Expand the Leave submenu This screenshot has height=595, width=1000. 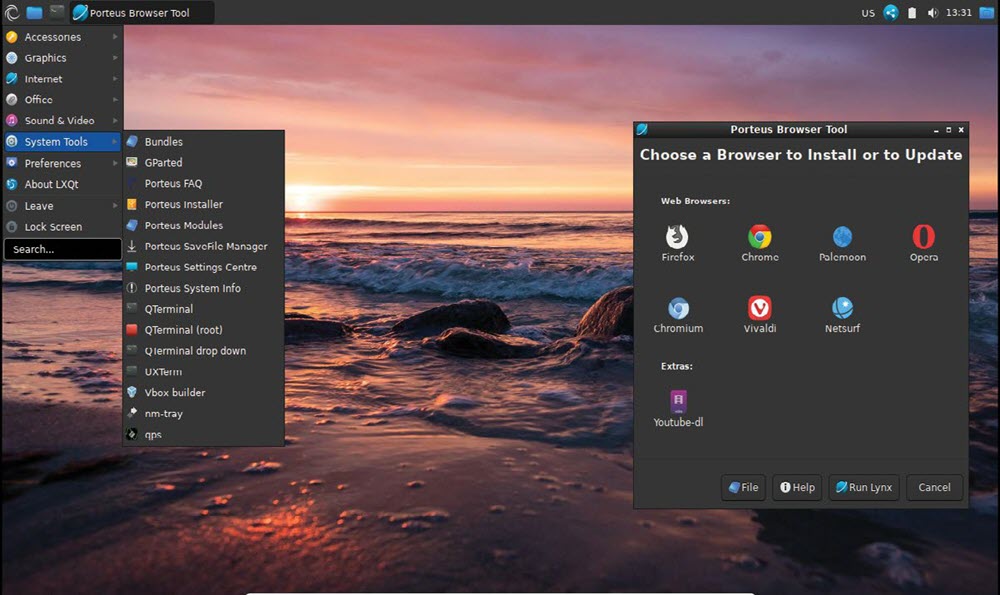tap(60, 205)
